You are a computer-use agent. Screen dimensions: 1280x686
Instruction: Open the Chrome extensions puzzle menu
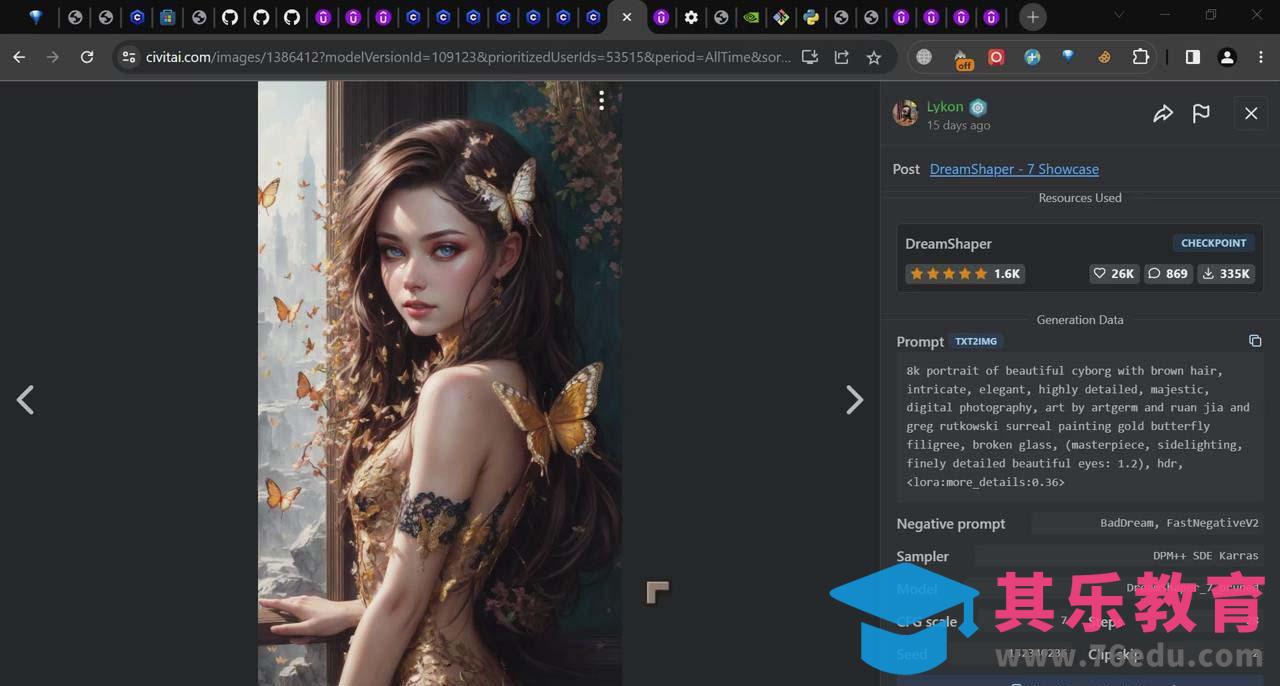tap(1140, 57)
